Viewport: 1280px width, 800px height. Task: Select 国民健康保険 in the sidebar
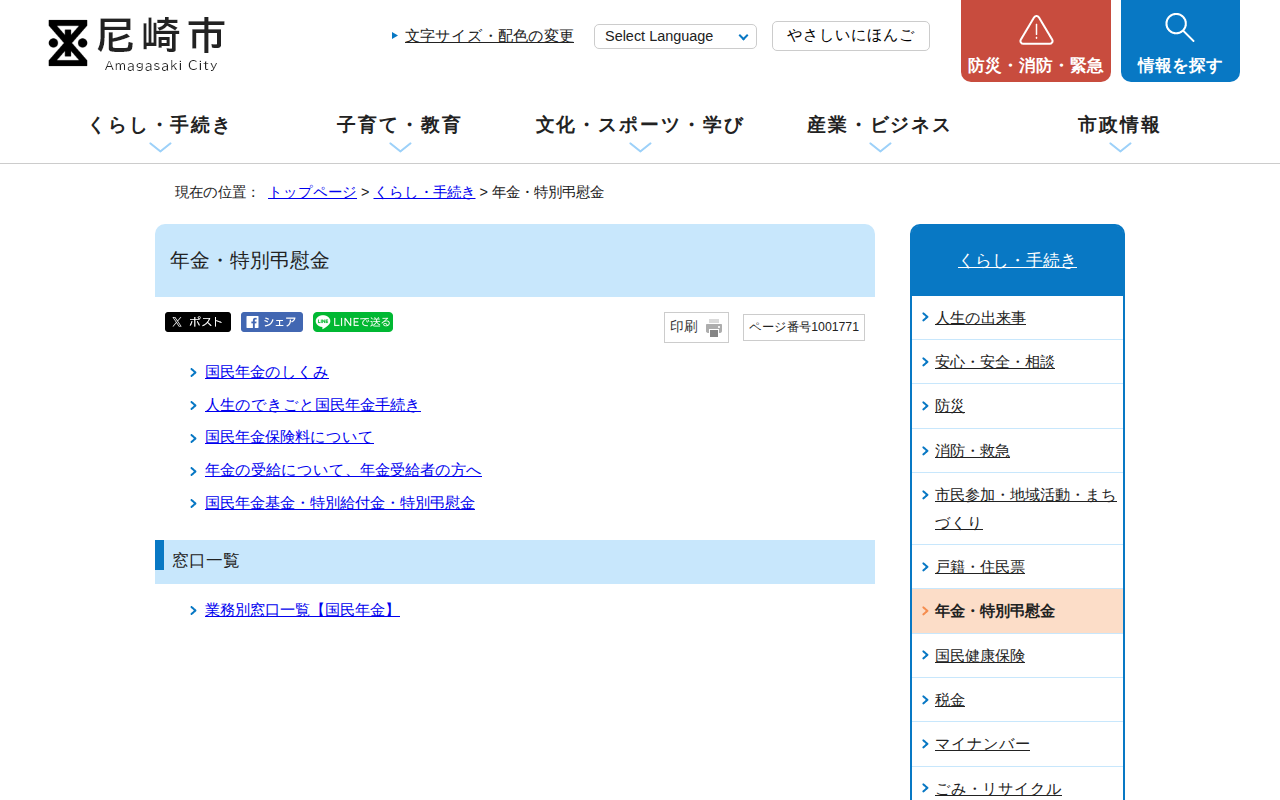[x=980, y=655]
